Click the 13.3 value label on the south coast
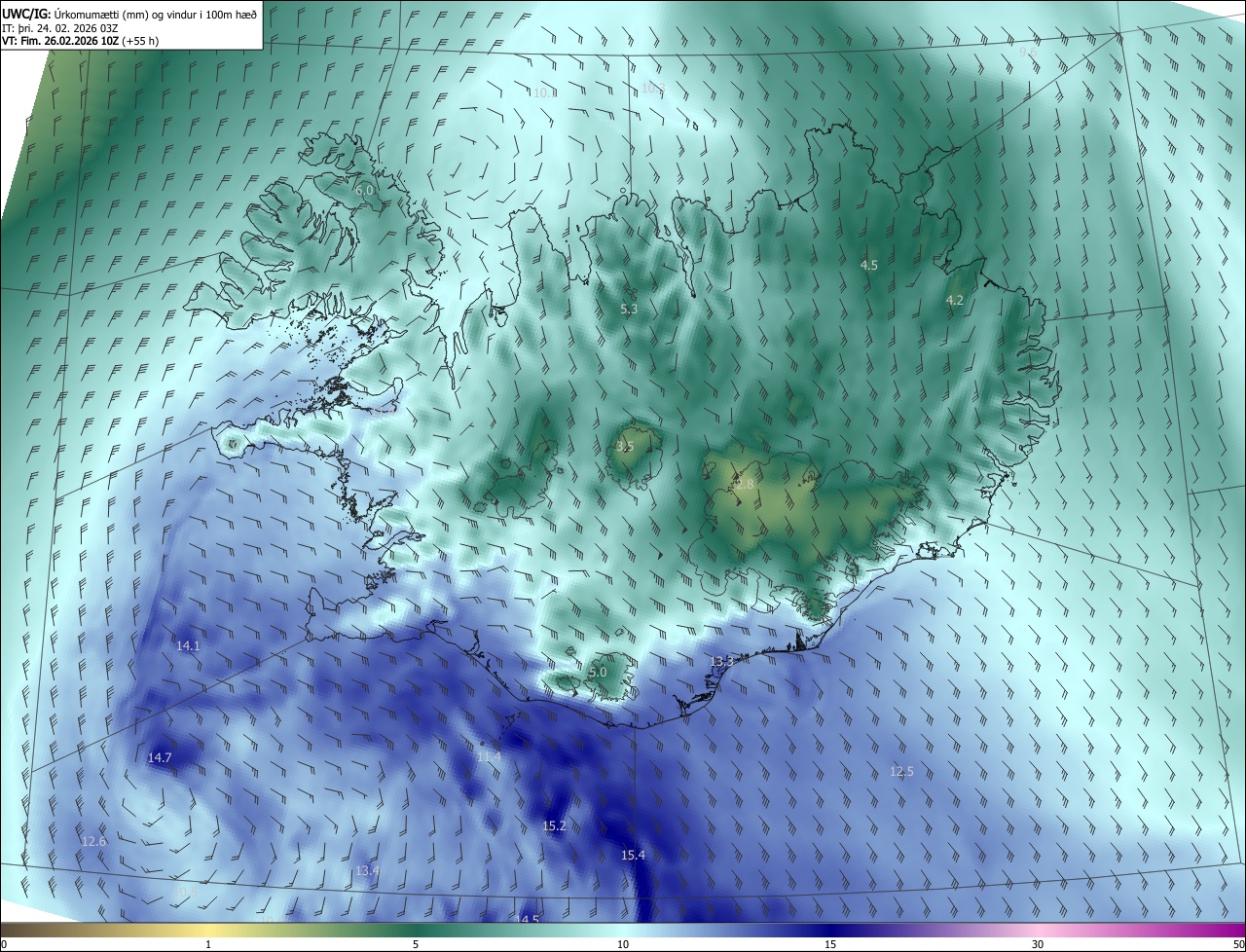Image resolution: width=1246 pixels, height=952 pixels. click(x=721, y=662)
